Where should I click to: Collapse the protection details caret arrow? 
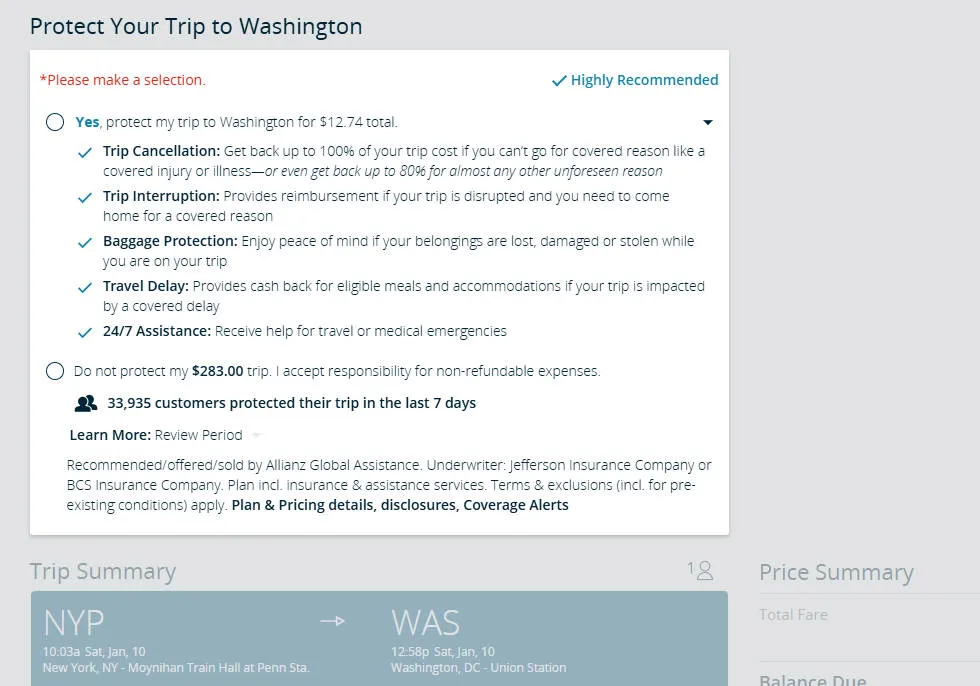click(x=708, y=122)
